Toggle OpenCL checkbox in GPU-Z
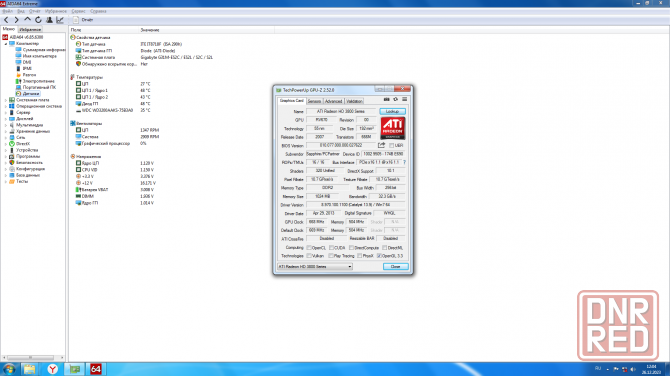Screen dimensions: 670x376 (309, 248)
